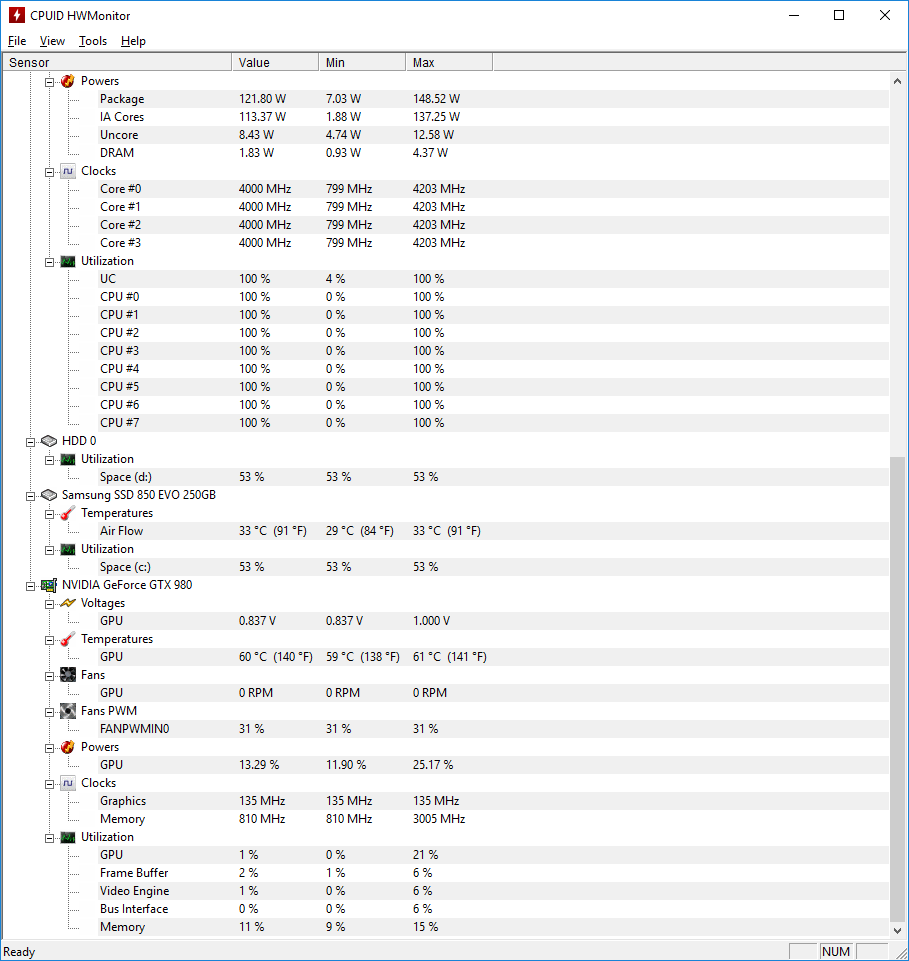
Task: Select the Package power row
Action: 493,99
